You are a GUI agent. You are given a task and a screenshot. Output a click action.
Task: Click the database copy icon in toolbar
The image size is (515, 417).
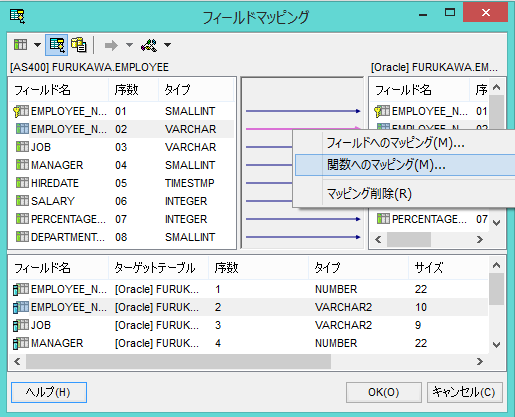(79, 45)
